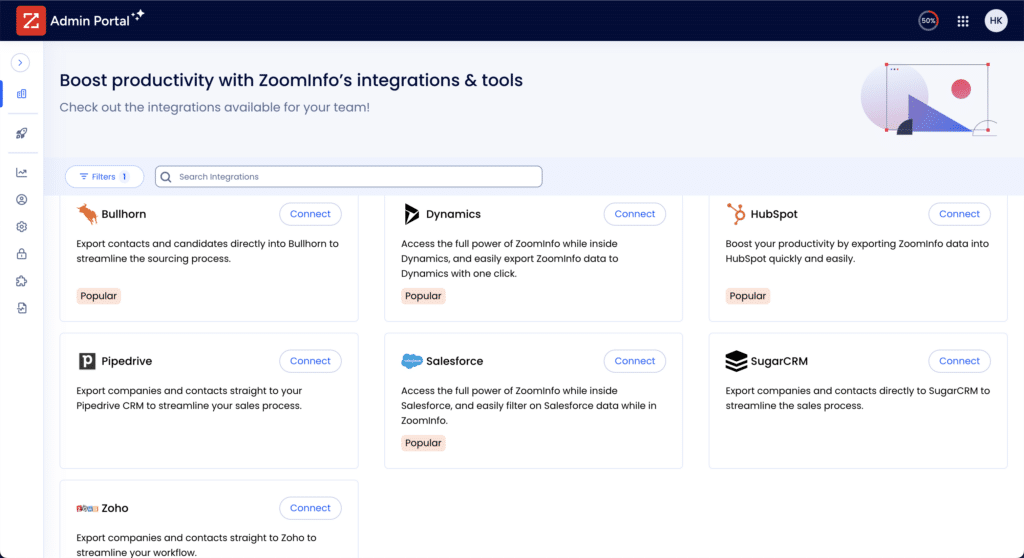This screenshot has height=558, width=1024.
Task: Click the HubSpot card title
Action: click(x=774, y=214)
